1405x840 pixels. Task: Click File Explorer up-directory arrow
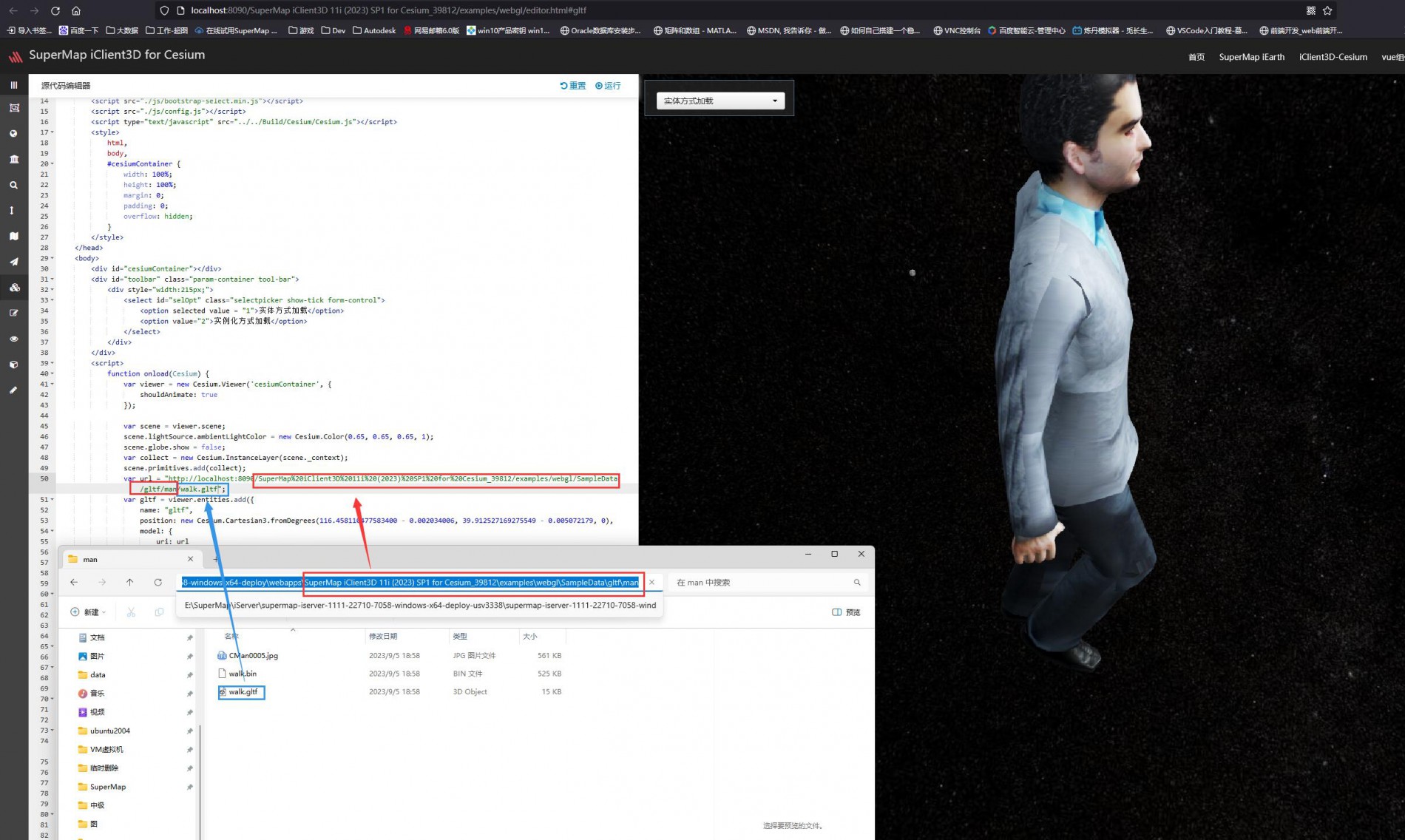(x=129, y=583)
